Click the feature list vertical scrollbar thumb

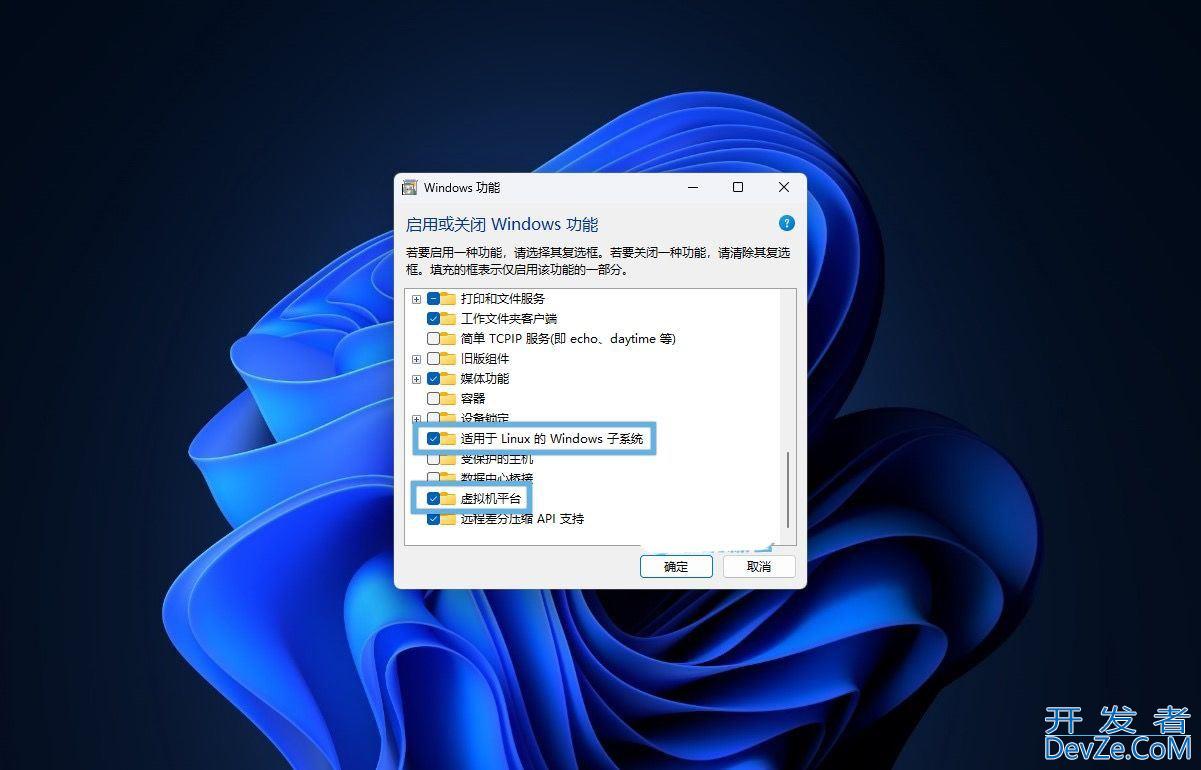[788, 489]
